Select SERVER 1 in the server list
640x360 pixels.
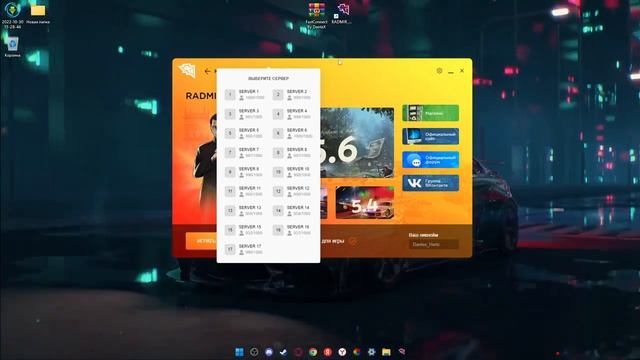245,95
